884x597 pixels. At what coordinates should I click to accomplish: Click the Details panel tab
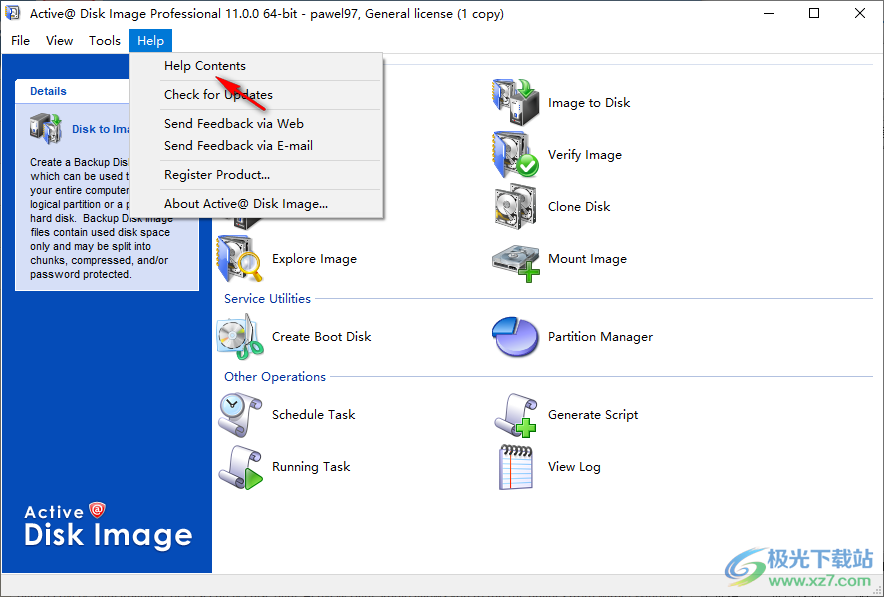[x=48, y=91]
